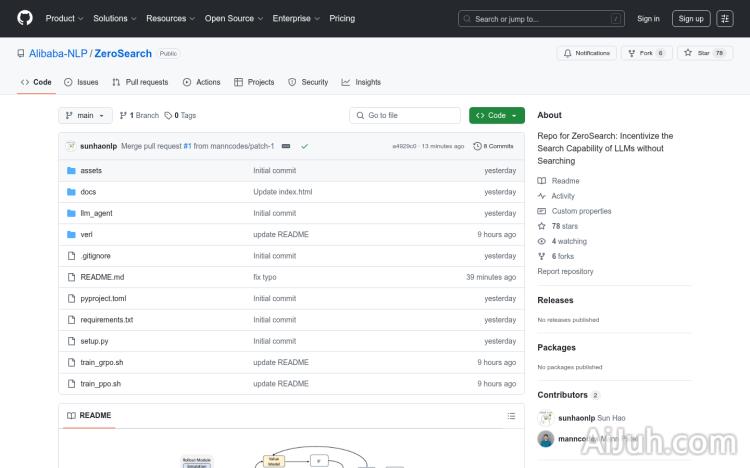Screen dimensions: 750x468
Task: Open the green Code dropdown button
Action: (496, 115)
